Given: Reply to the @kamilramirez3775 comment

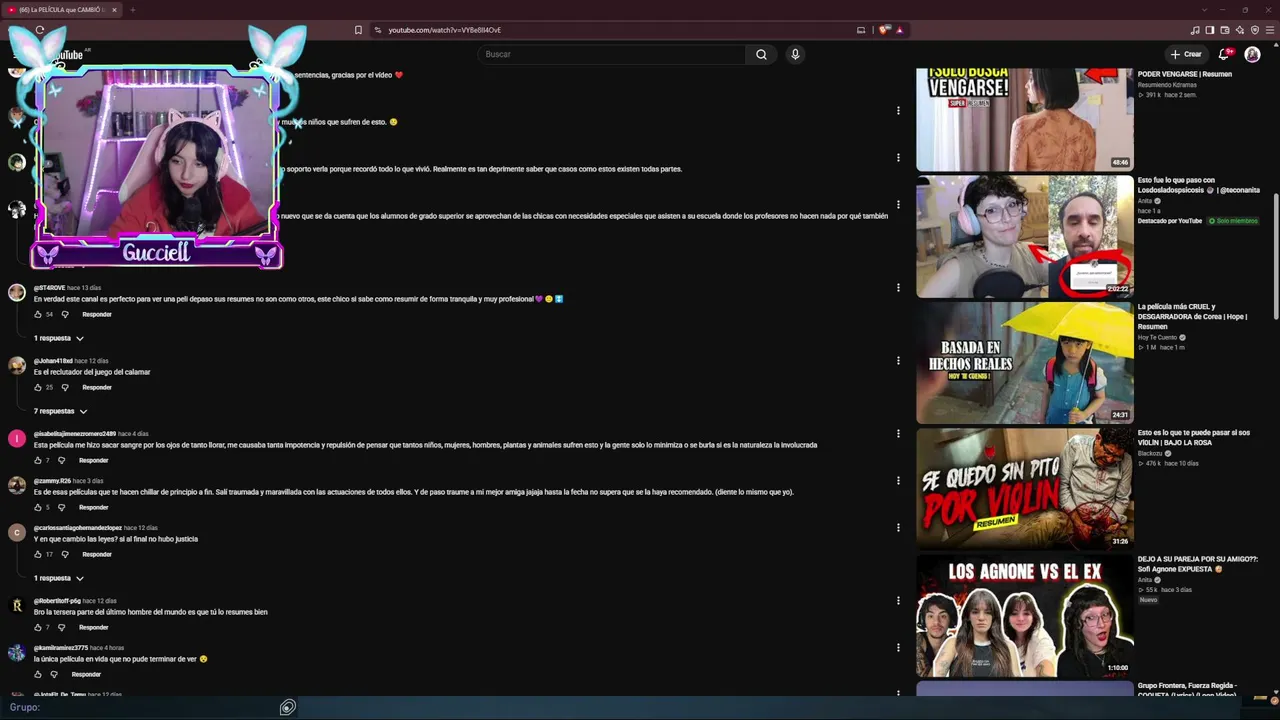Looking at the screenshot, I should [x=86, y=674].
